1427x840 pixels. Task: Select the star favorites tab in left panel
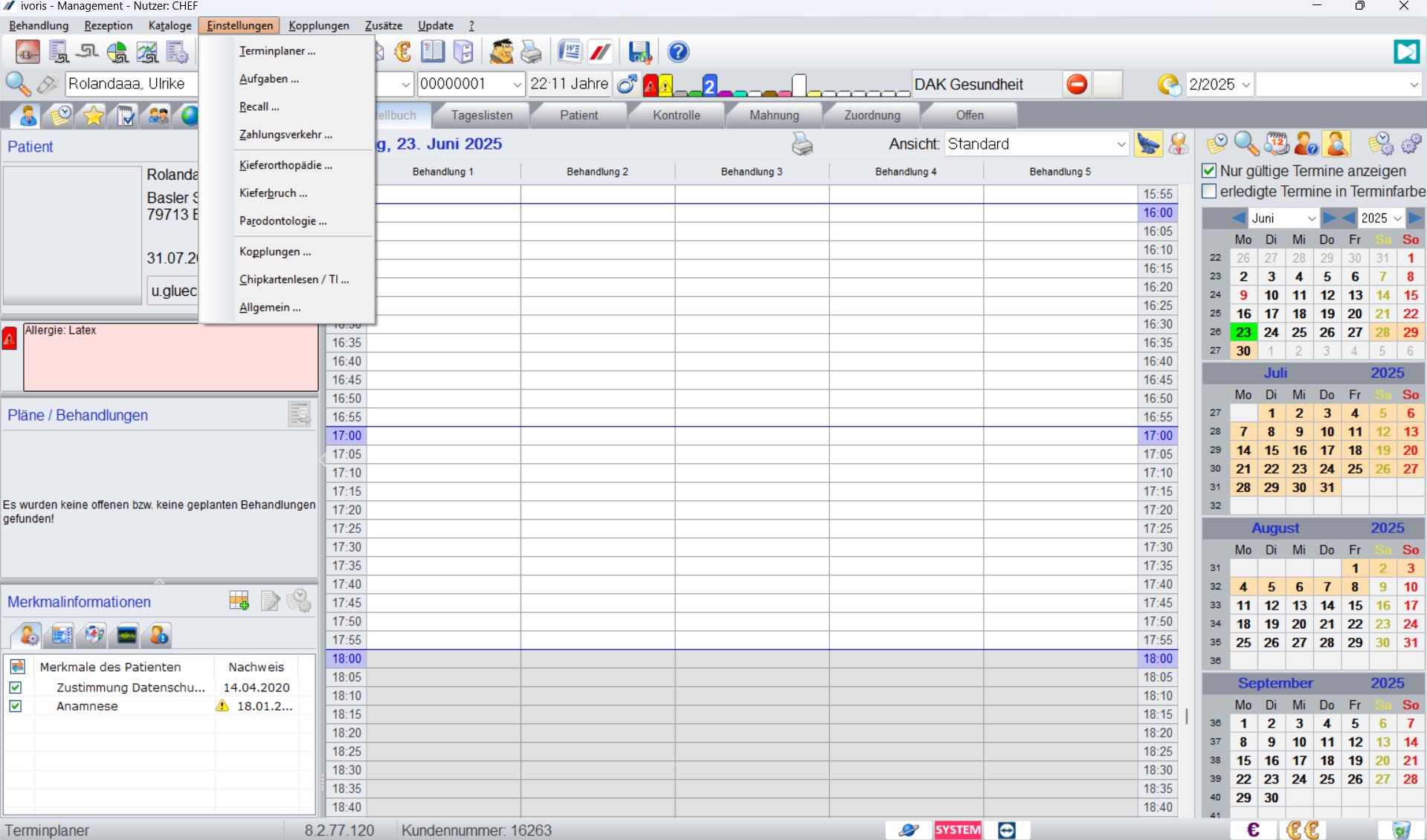click(94, 116)
